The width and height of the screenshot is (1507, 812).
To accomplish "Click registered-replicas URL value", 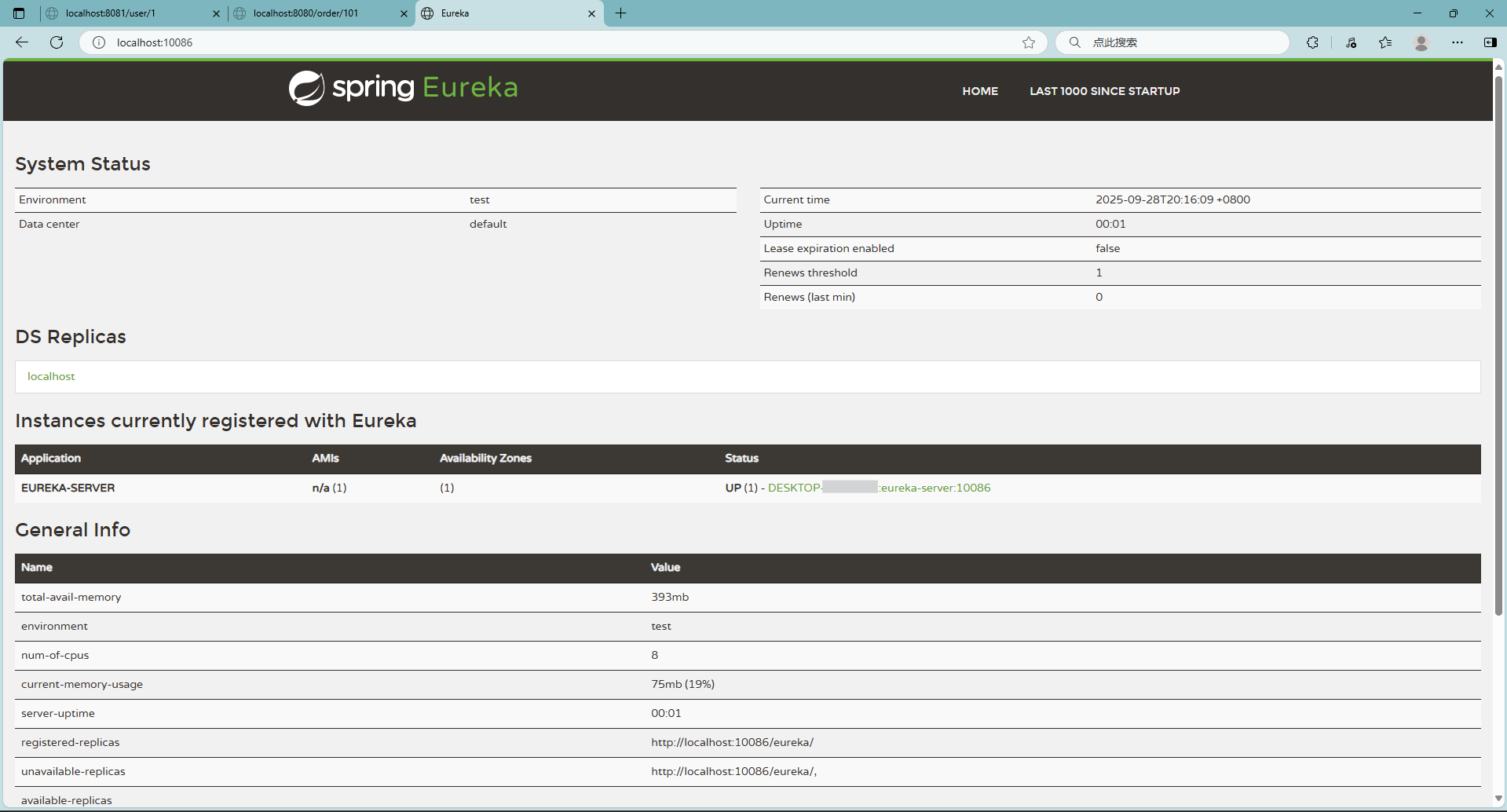I will (732, 742).
